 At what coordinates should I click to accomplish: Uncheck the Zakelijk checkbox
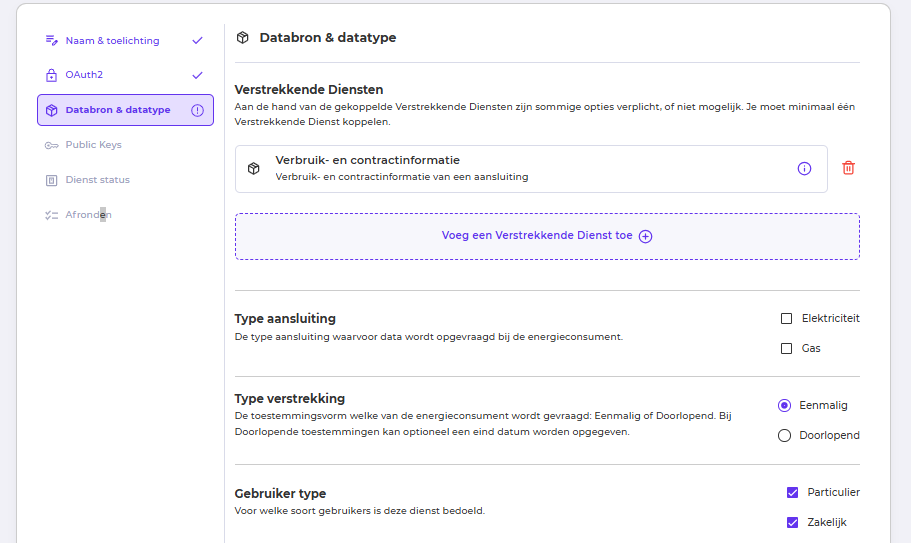point(792,523)
